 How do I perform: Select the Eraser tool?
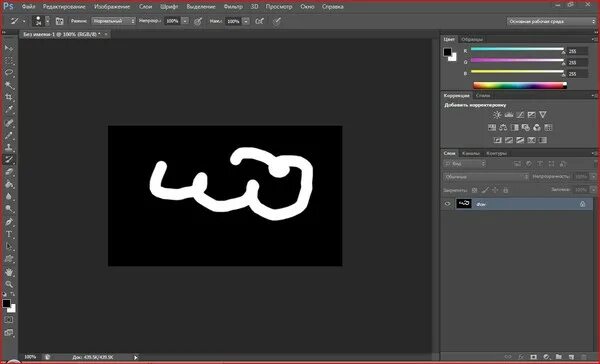8,172
